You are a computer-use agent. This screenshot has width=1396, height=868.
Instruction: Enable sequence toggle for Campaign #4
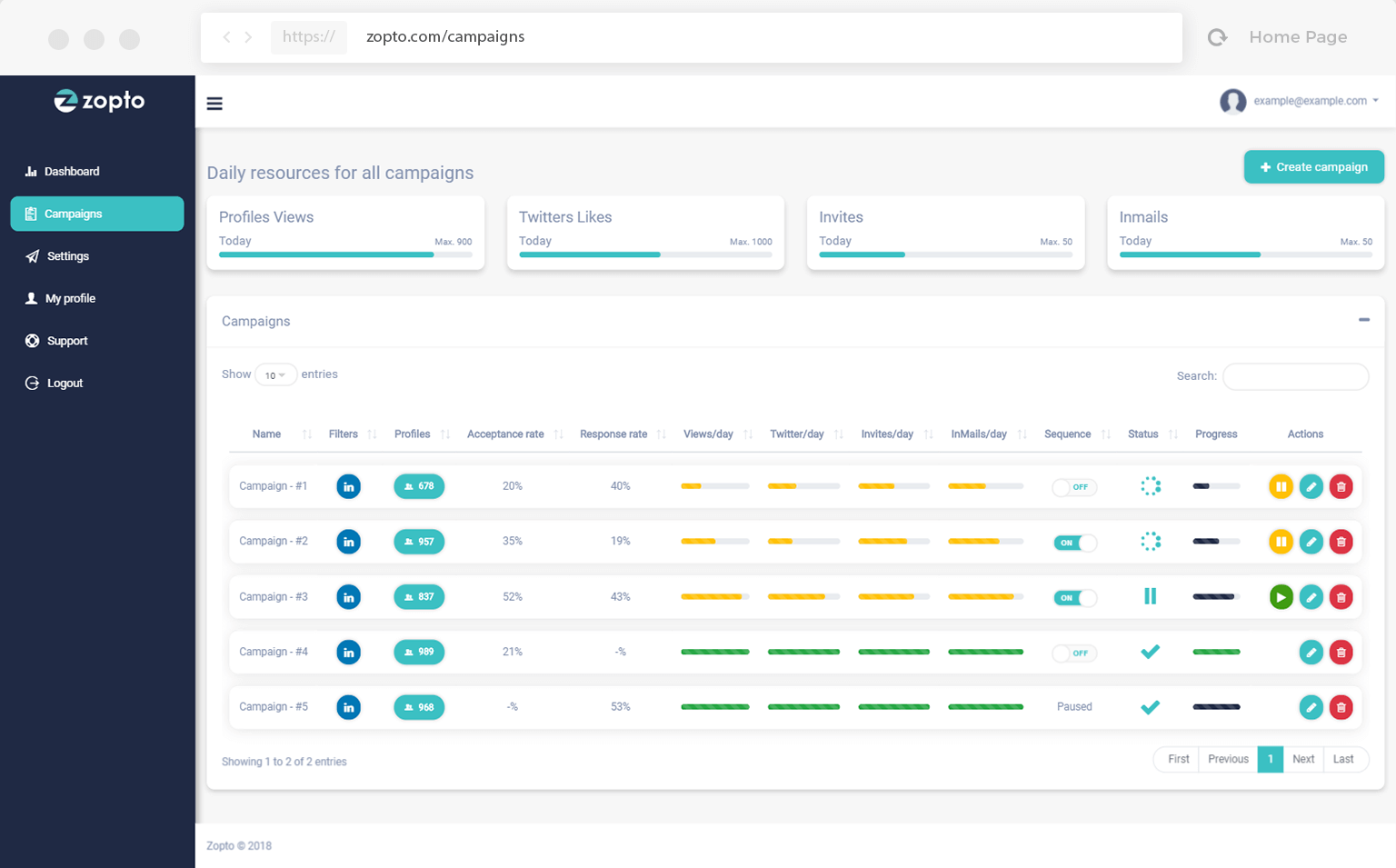coord(1074,653)
